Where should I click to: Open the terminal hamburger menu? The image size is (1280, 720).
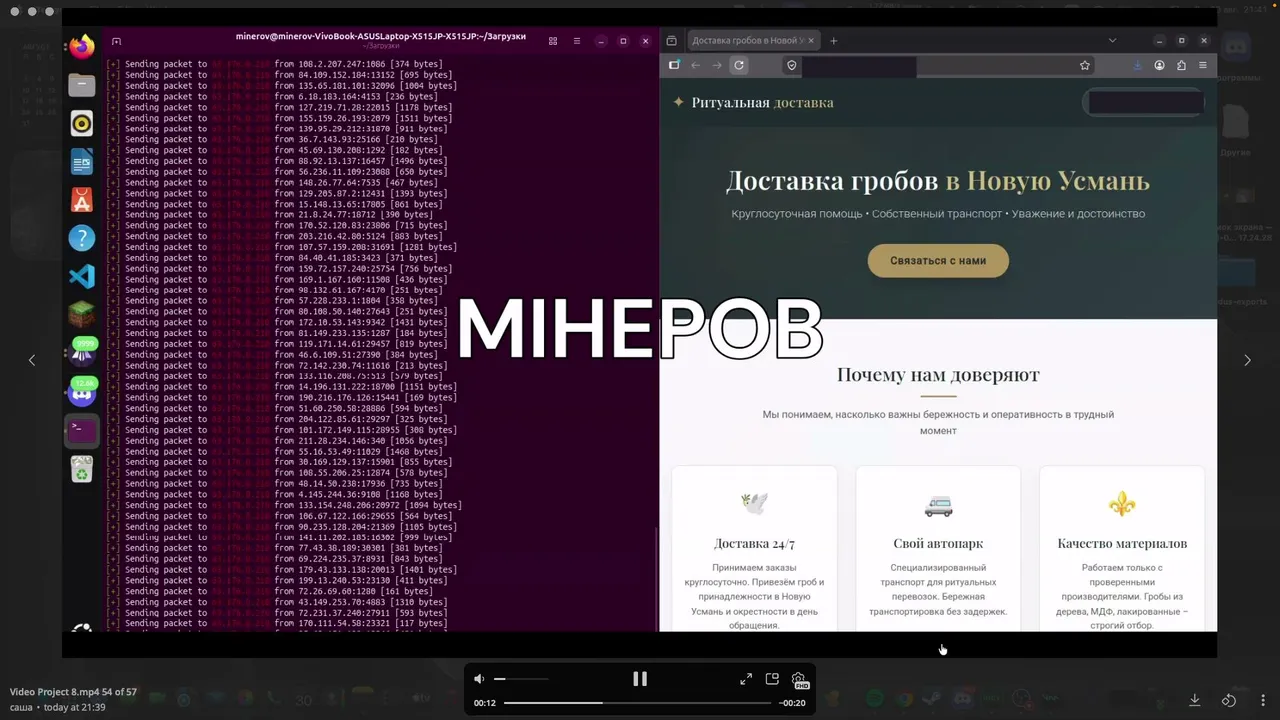576,41
